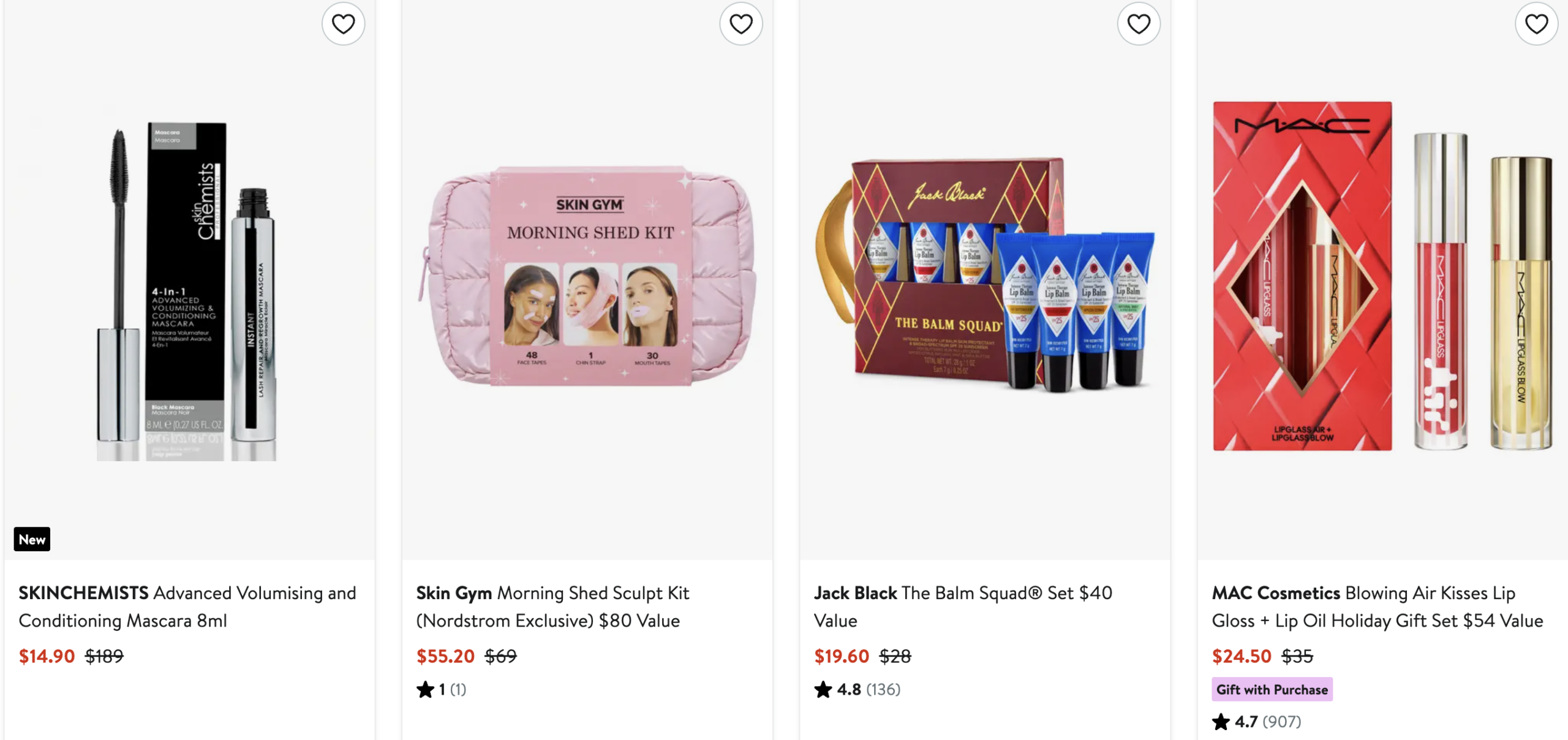Click the SKINCHEMISTS mascara product image
1568x740 pixels.
(187, 288)
